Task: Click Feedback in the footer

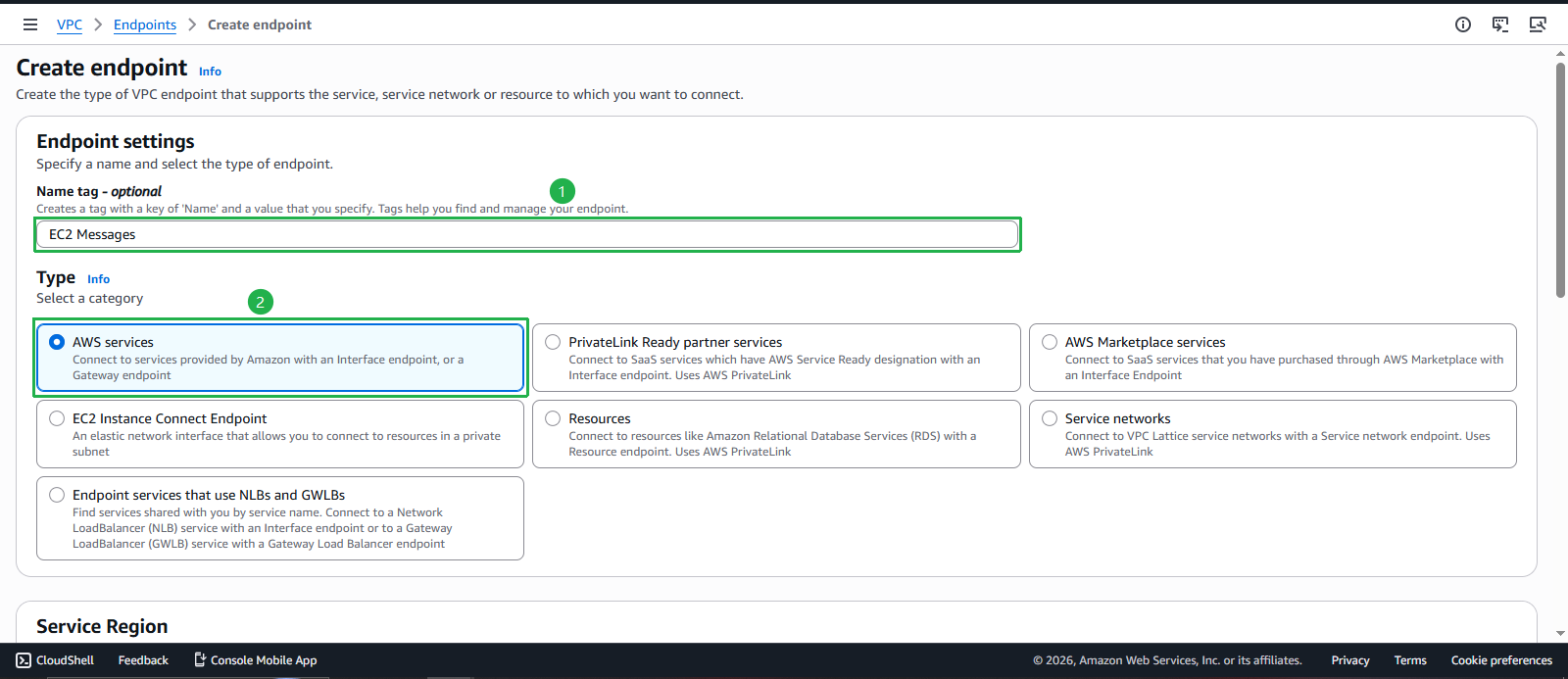Action: tap(143, 660)
